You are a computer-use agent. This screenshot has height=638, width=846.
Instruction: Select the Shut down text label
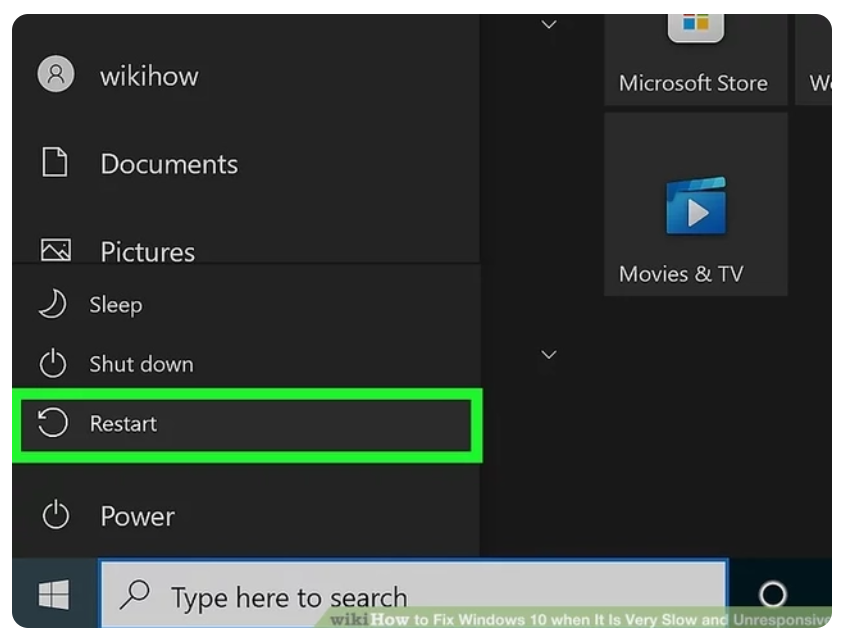coord(141,364)
